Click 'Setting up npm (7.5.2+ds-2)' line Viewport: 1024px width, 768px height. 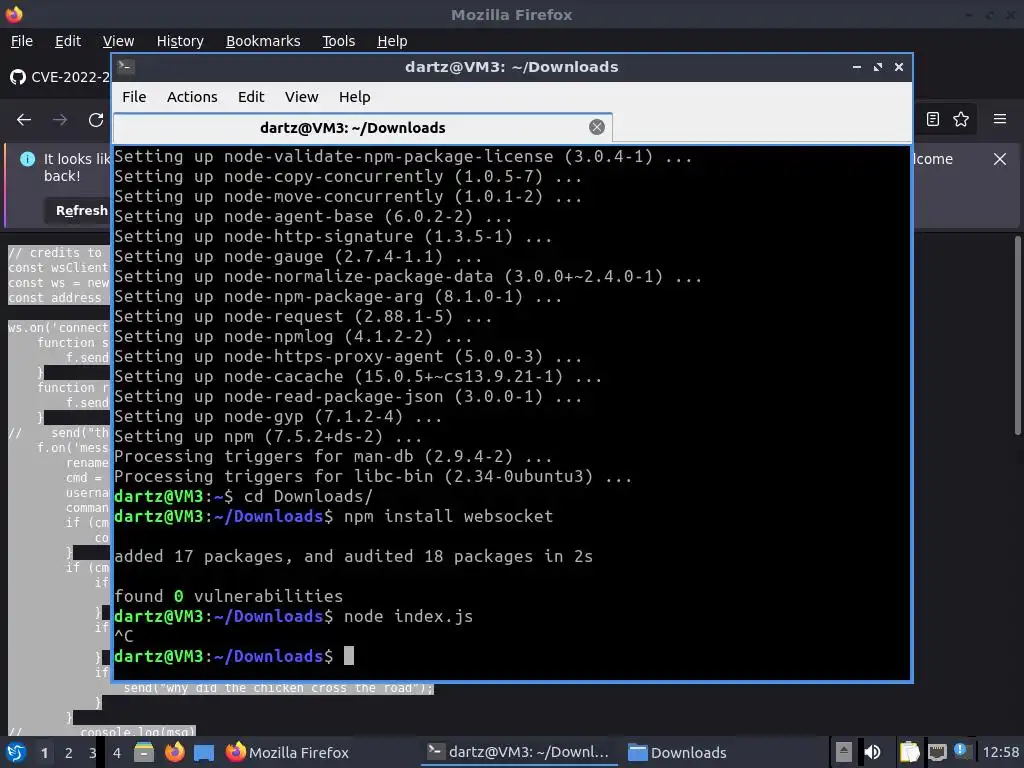coord(268,436)
